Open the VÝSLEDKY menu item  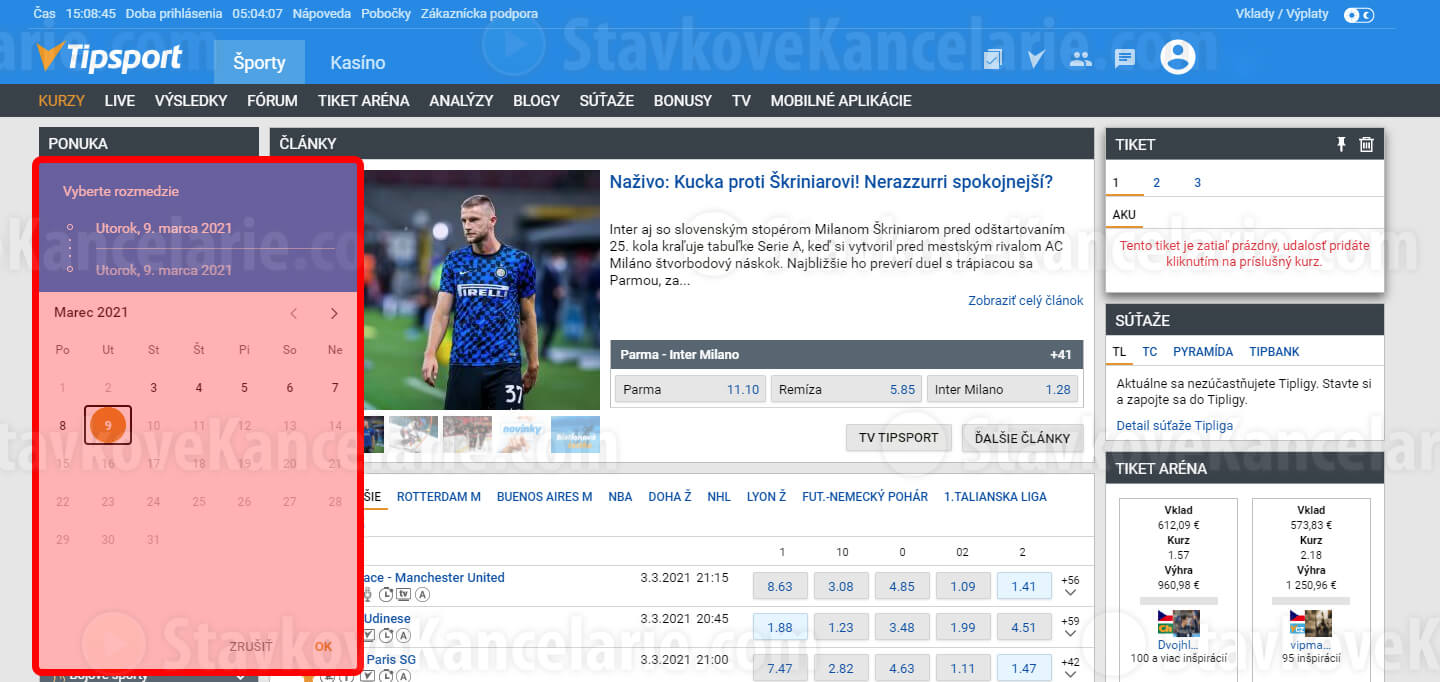click(191, 100)
